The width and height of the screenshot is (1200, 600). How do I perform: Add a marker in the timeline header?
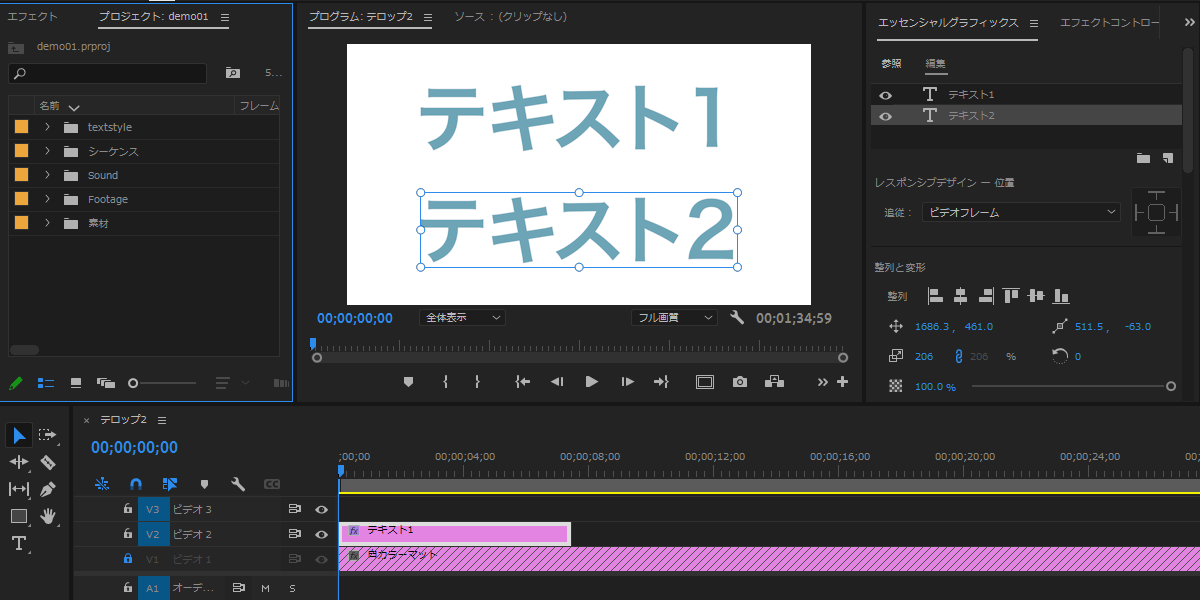(x=204, y=484)
